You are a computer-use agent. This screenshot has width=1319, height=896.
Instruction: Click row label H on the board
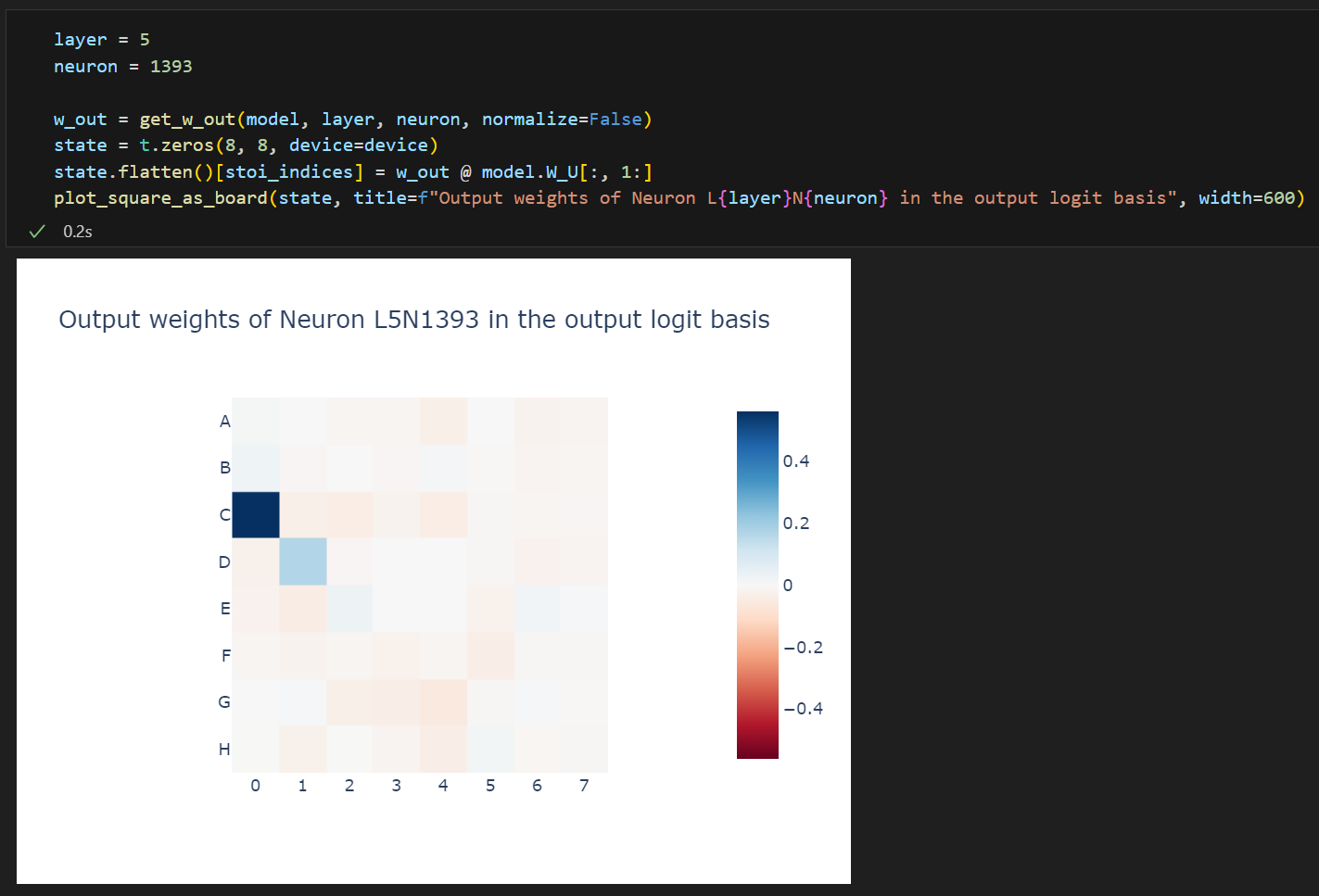[224, 750]
